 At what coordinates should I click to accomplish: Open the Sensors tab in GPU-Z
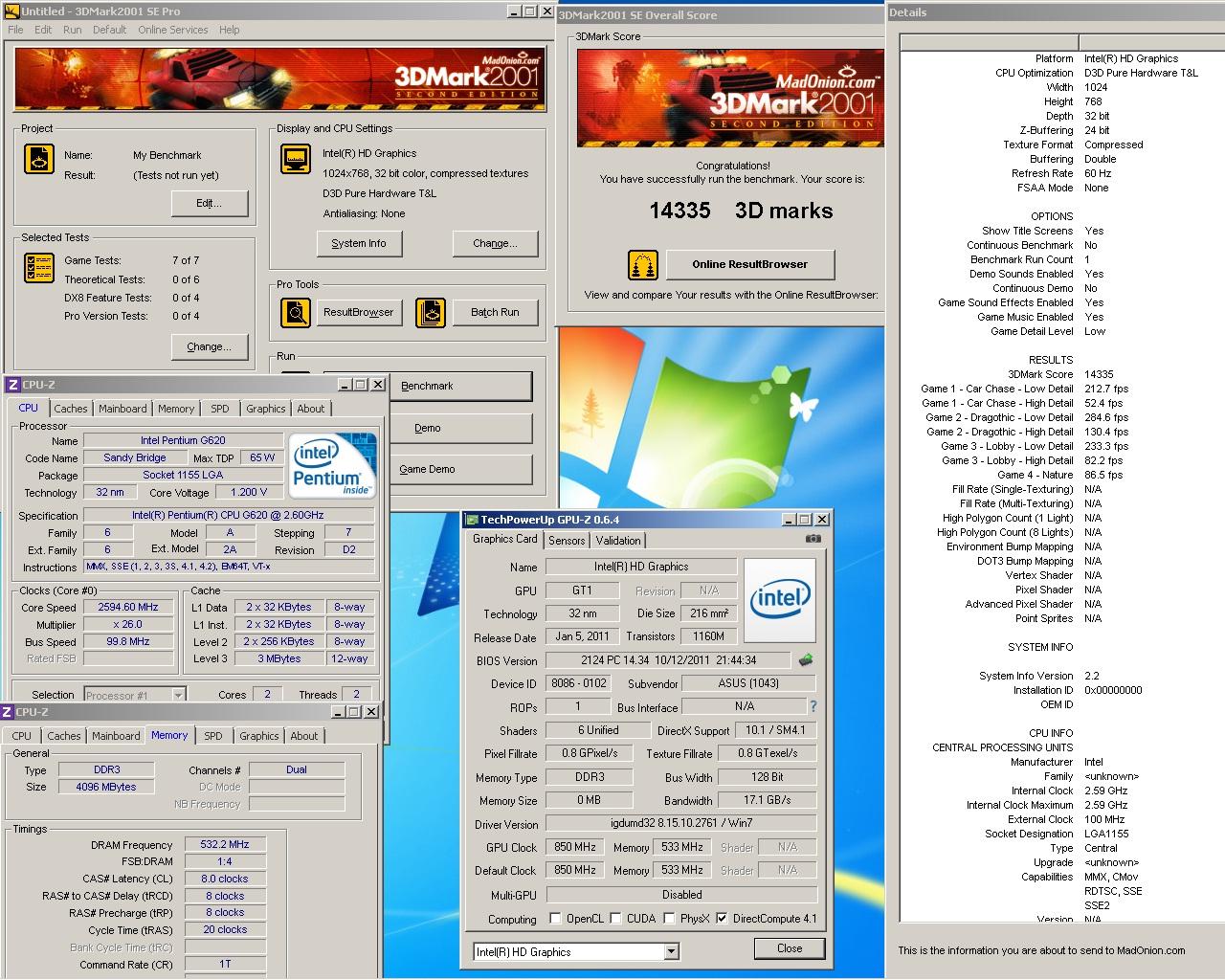click(567, 541)
